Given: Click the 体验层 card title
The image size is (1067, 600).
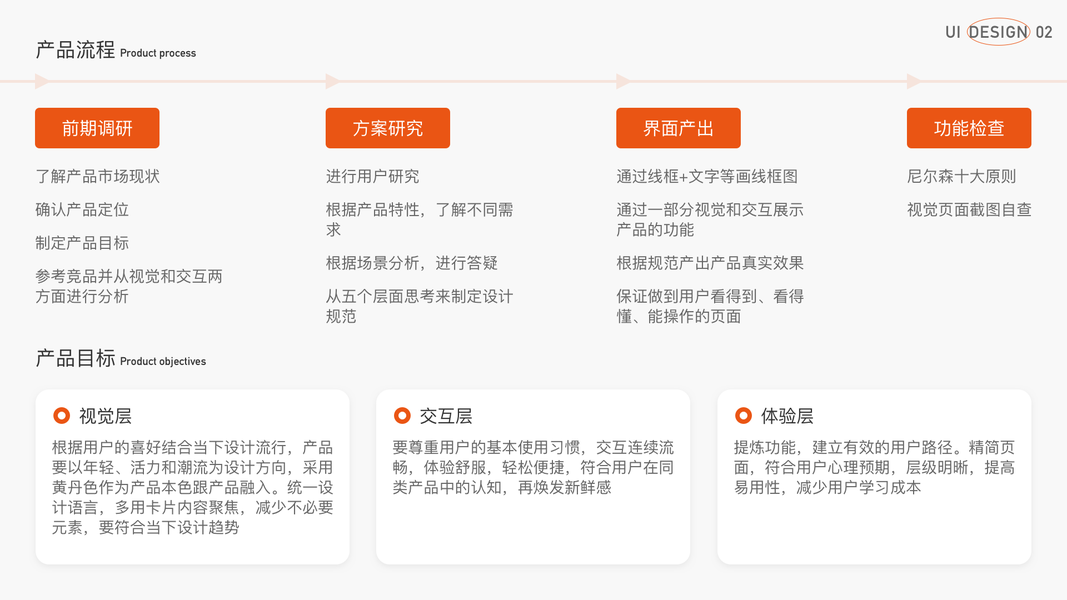Looking at the screenshot, I should [x=787, y=416].
